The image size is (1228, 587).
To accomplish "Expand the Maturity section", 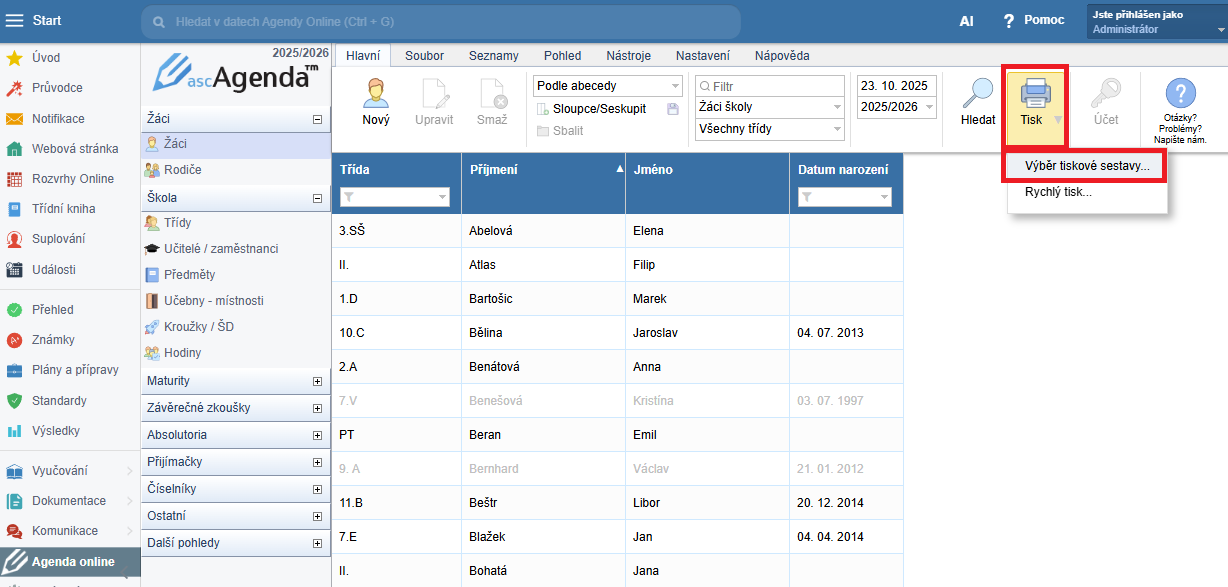I will click(x=318, y=381).
